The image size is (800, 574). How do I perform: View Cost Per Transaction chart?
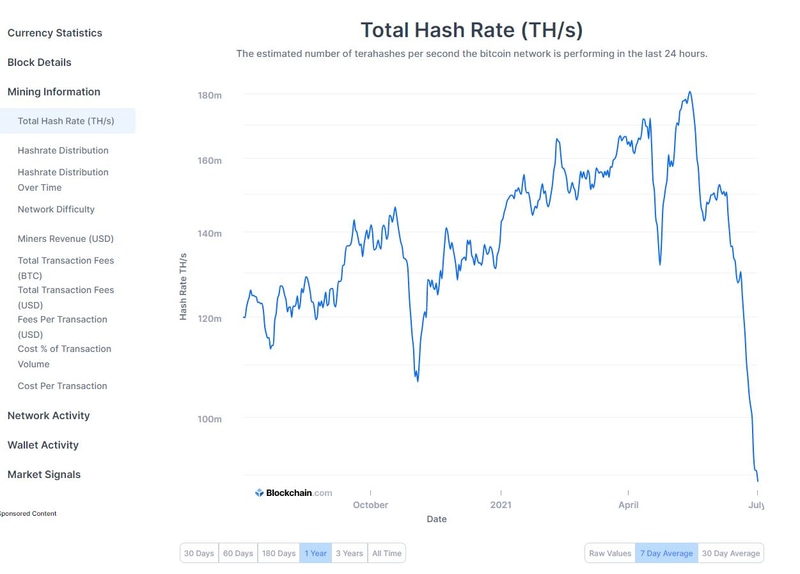(x=62, y=386)
